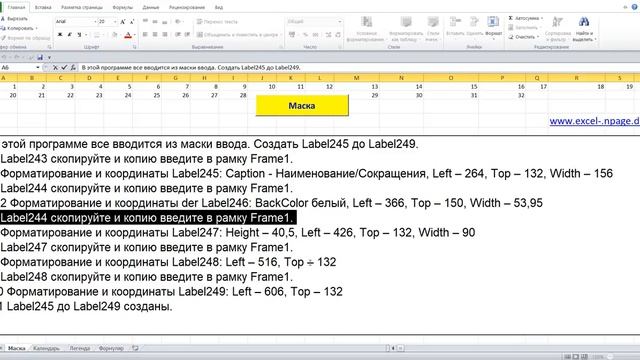Click the red font color A

[128, 35]
